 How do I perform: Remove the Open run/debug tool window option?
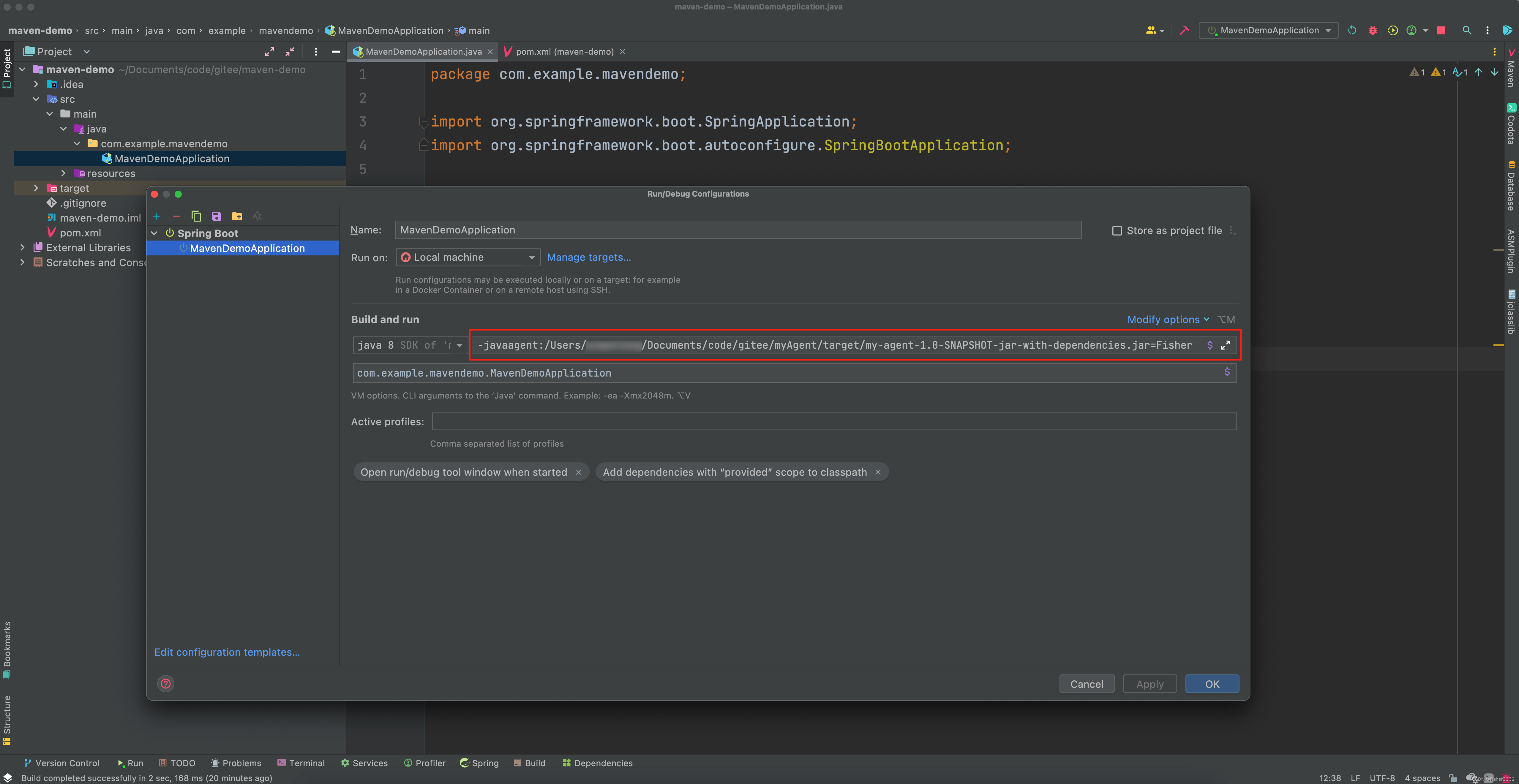[579, 472]
